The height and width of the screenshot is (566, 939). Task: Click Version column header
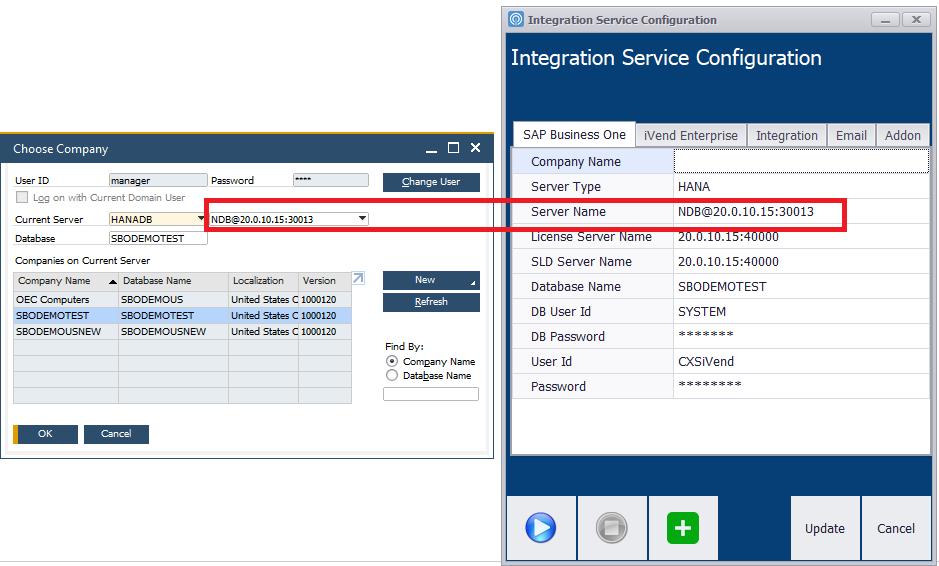pyautogui.click(x=325, y=281)
